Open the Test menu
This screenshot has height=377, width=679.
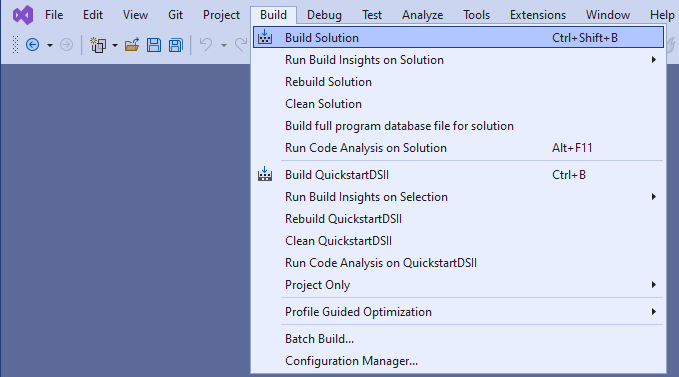(x=372, y=15)
